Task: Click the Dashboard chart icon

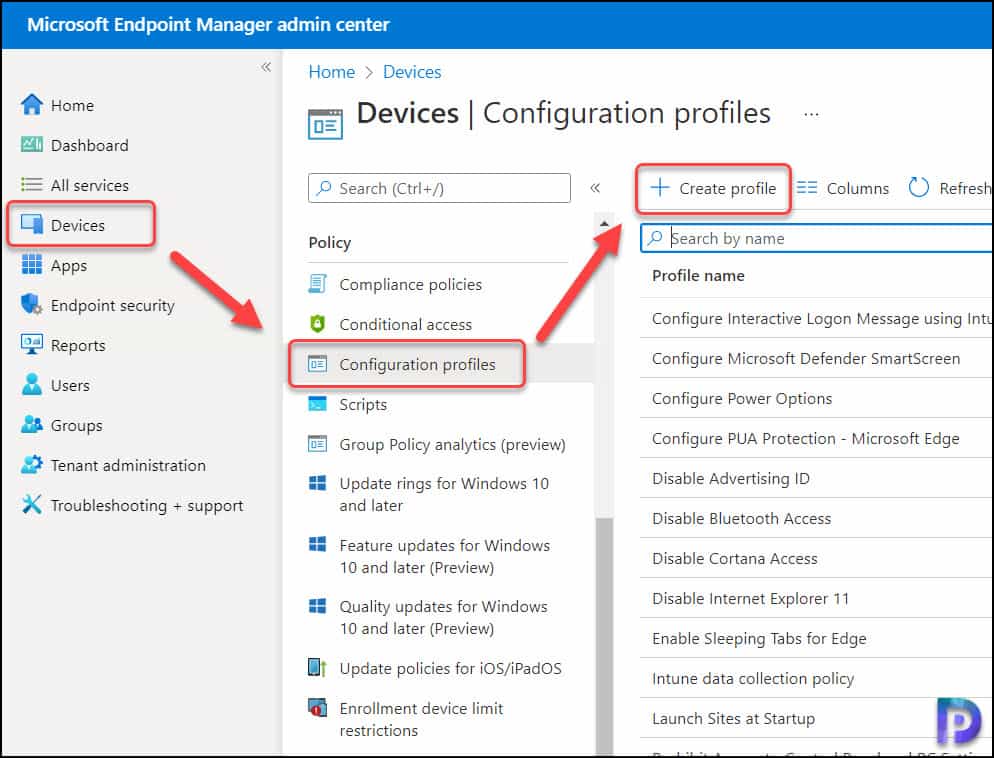Action: click(x=32, y=145)
